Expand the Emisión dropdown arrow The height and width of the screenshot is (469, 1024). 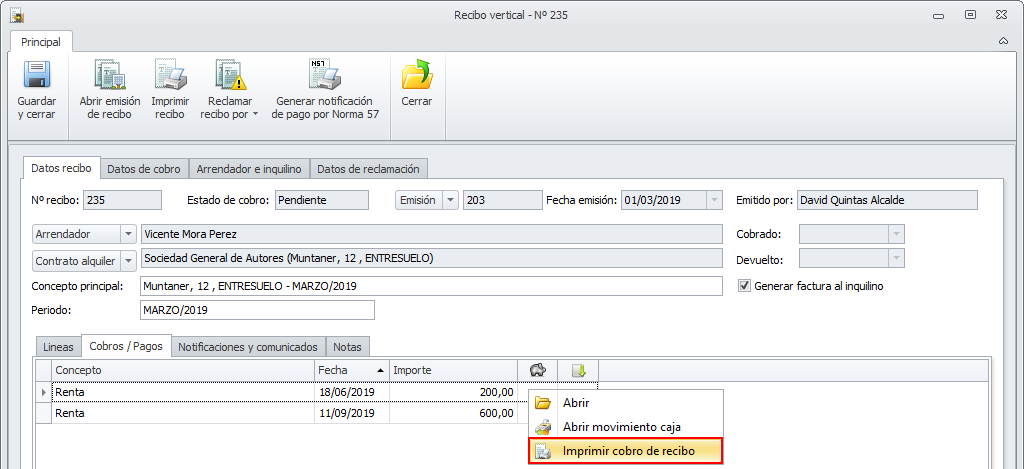451,200
